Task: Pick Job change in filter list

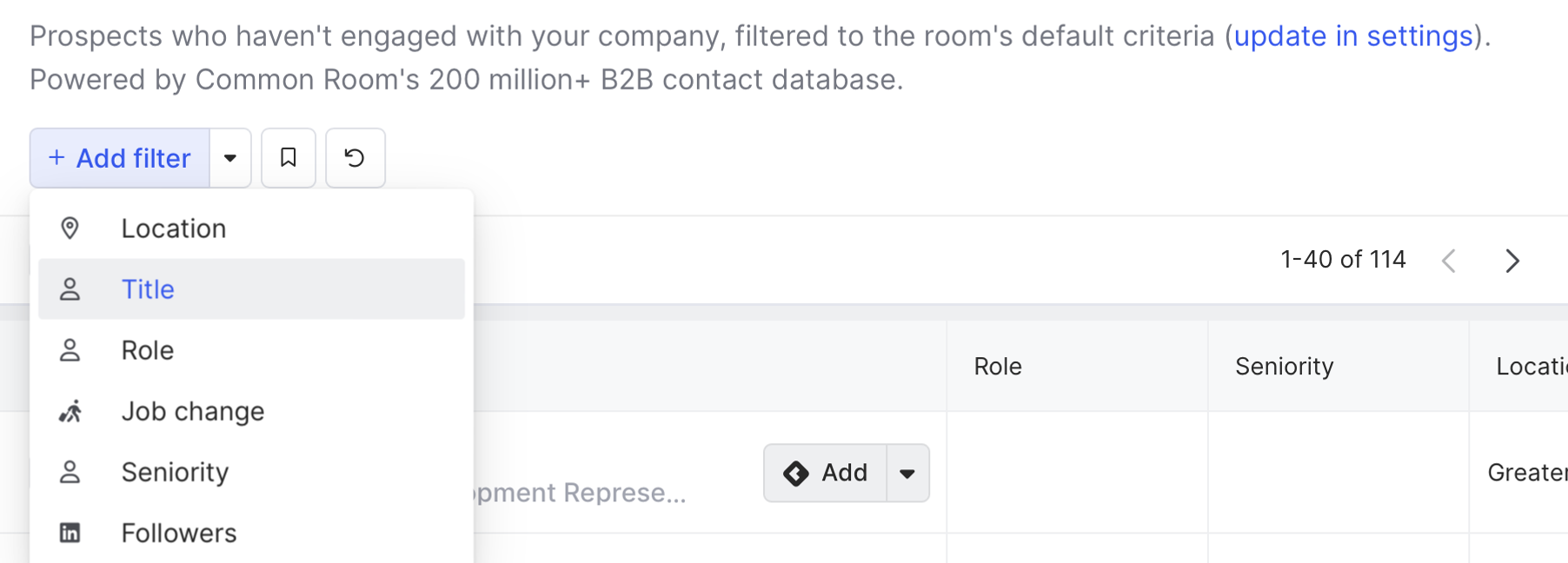Action: click(192, 411)
